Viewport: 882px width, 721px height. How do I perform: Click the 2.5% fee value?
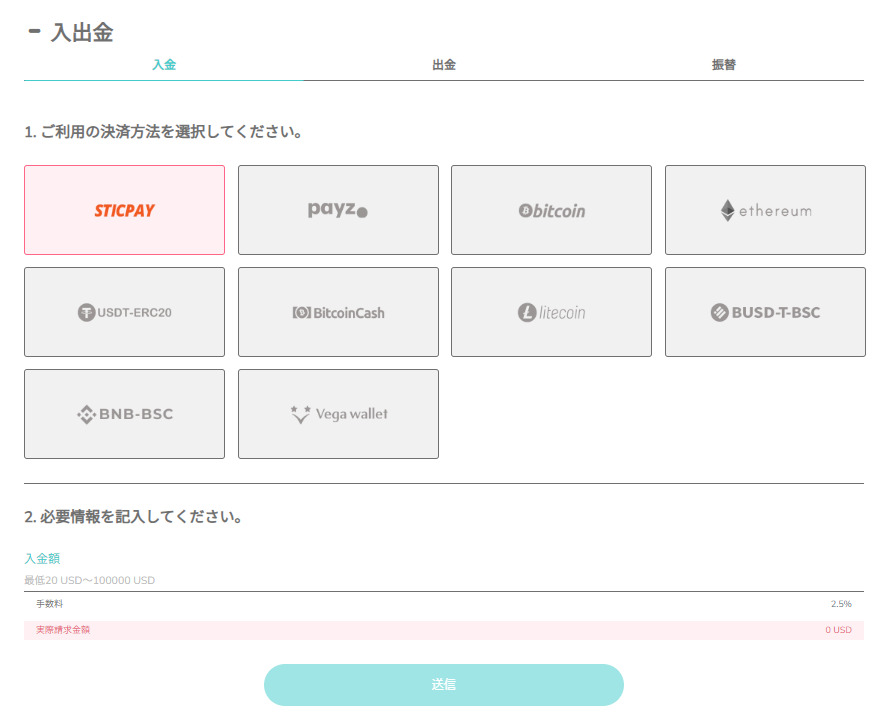click(841, 604)
